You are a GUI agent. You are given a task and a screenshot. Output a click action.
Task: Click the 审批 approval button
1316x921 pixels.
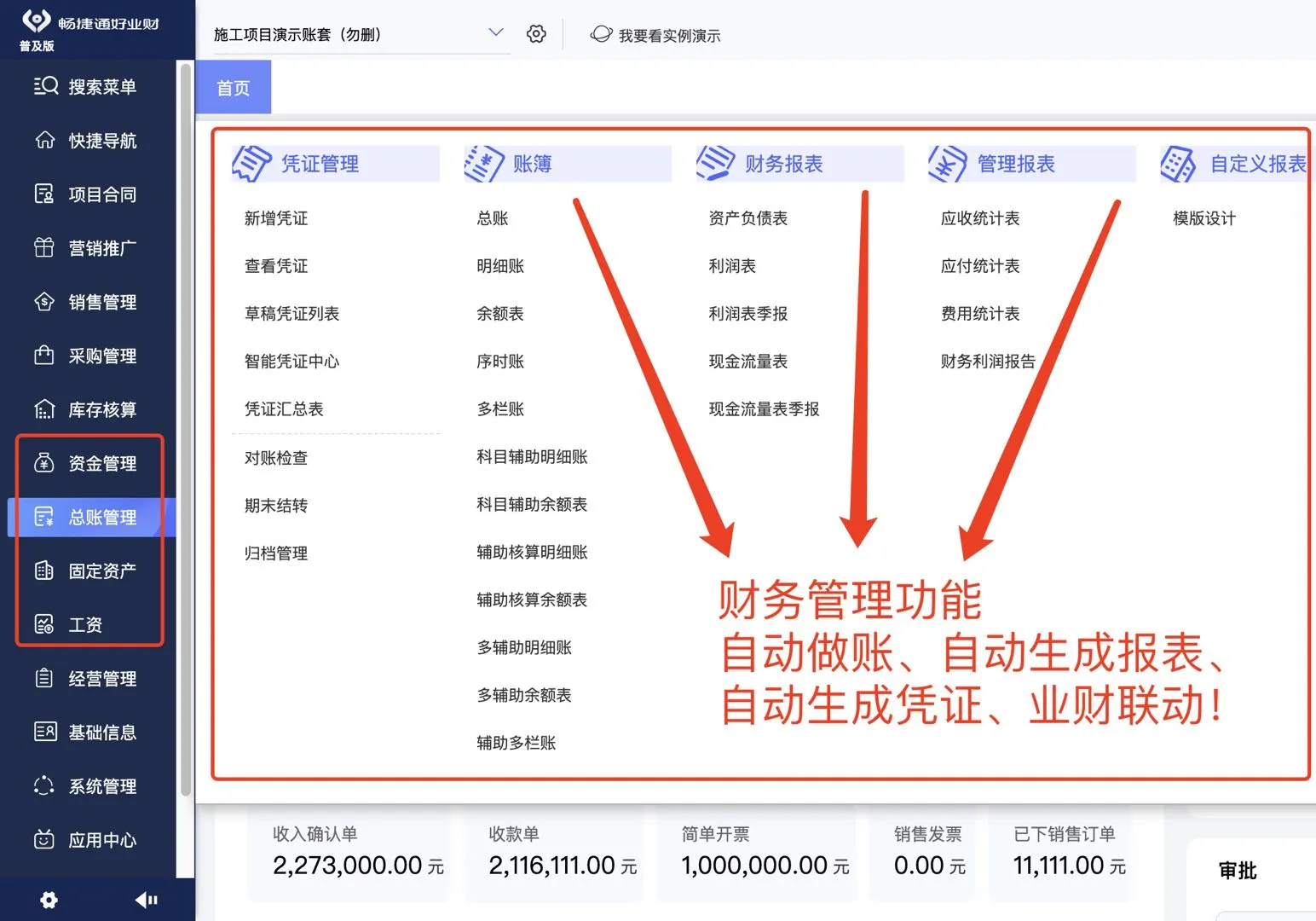pos(1238,871)
